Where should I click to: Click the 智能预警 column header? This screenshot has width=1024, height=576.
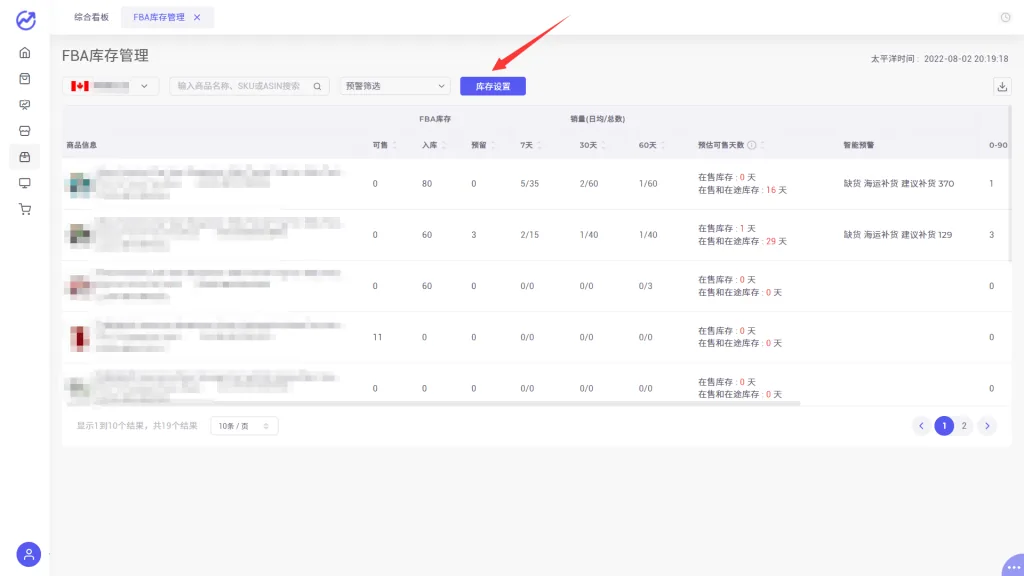click(x=858, y=145)
